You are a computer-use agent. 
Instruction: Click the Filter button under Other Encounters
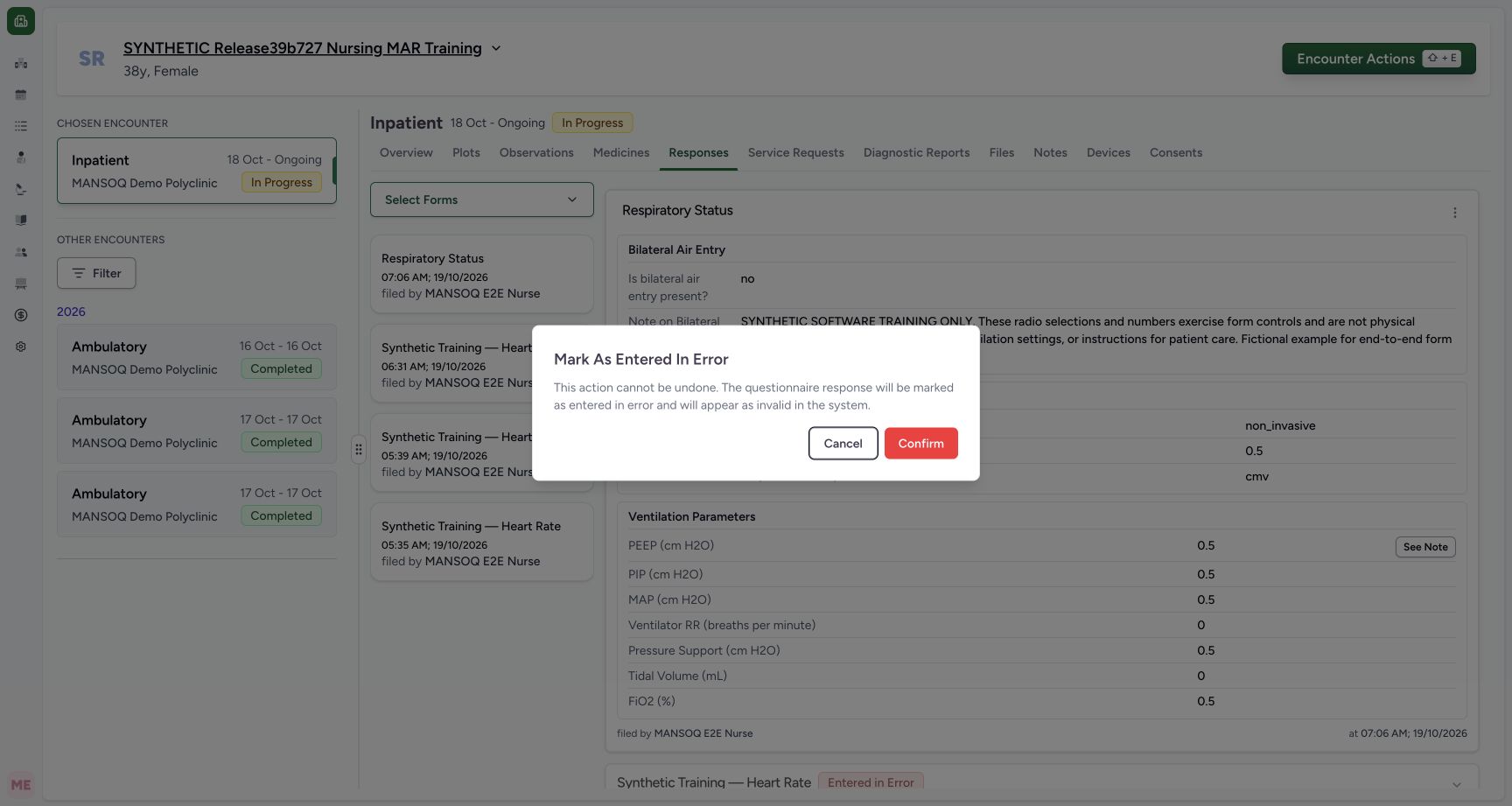pos(96,273)
